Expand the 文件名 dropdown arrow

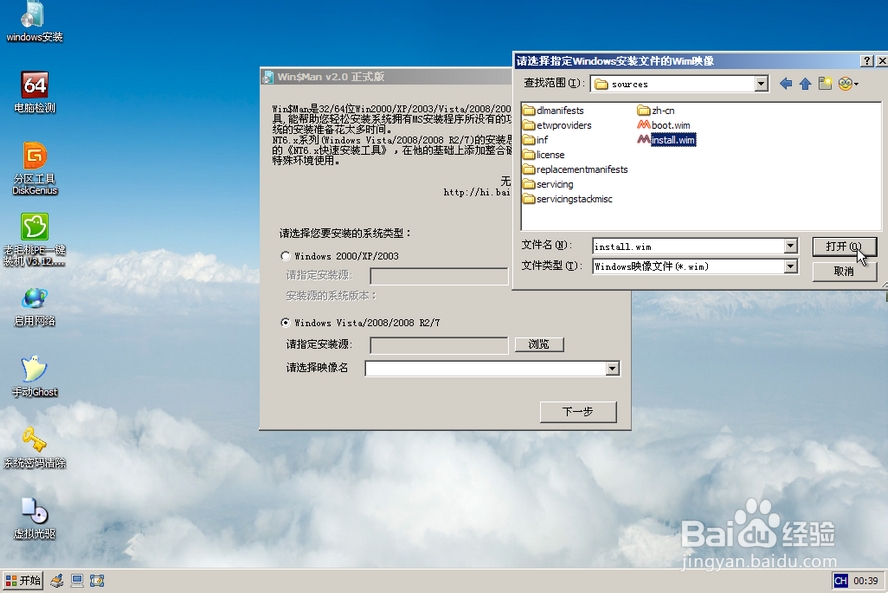click(x=791, y=246)
